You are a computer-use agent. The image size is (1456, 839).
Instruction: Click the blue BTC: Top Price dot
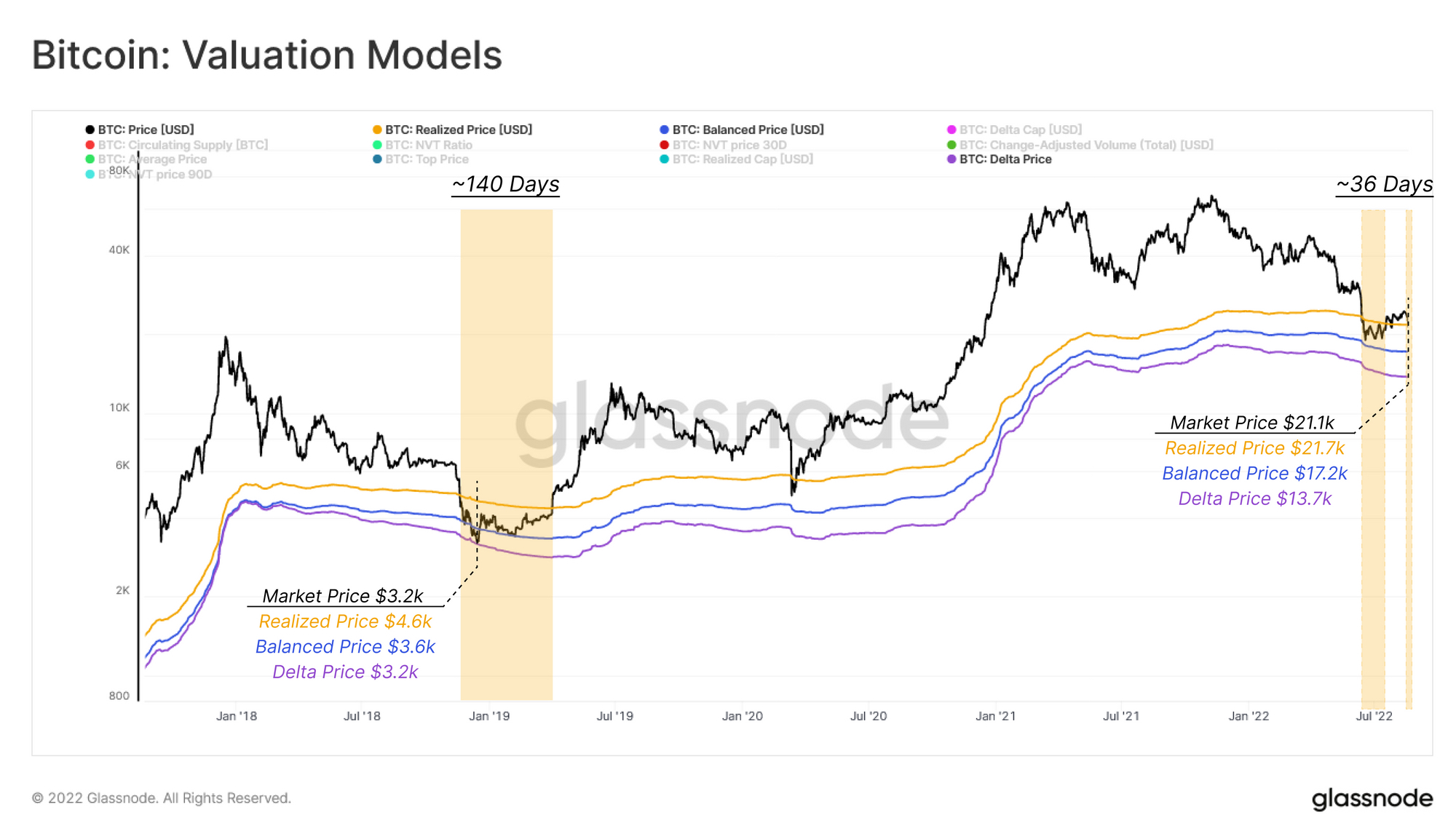point(377,159)
